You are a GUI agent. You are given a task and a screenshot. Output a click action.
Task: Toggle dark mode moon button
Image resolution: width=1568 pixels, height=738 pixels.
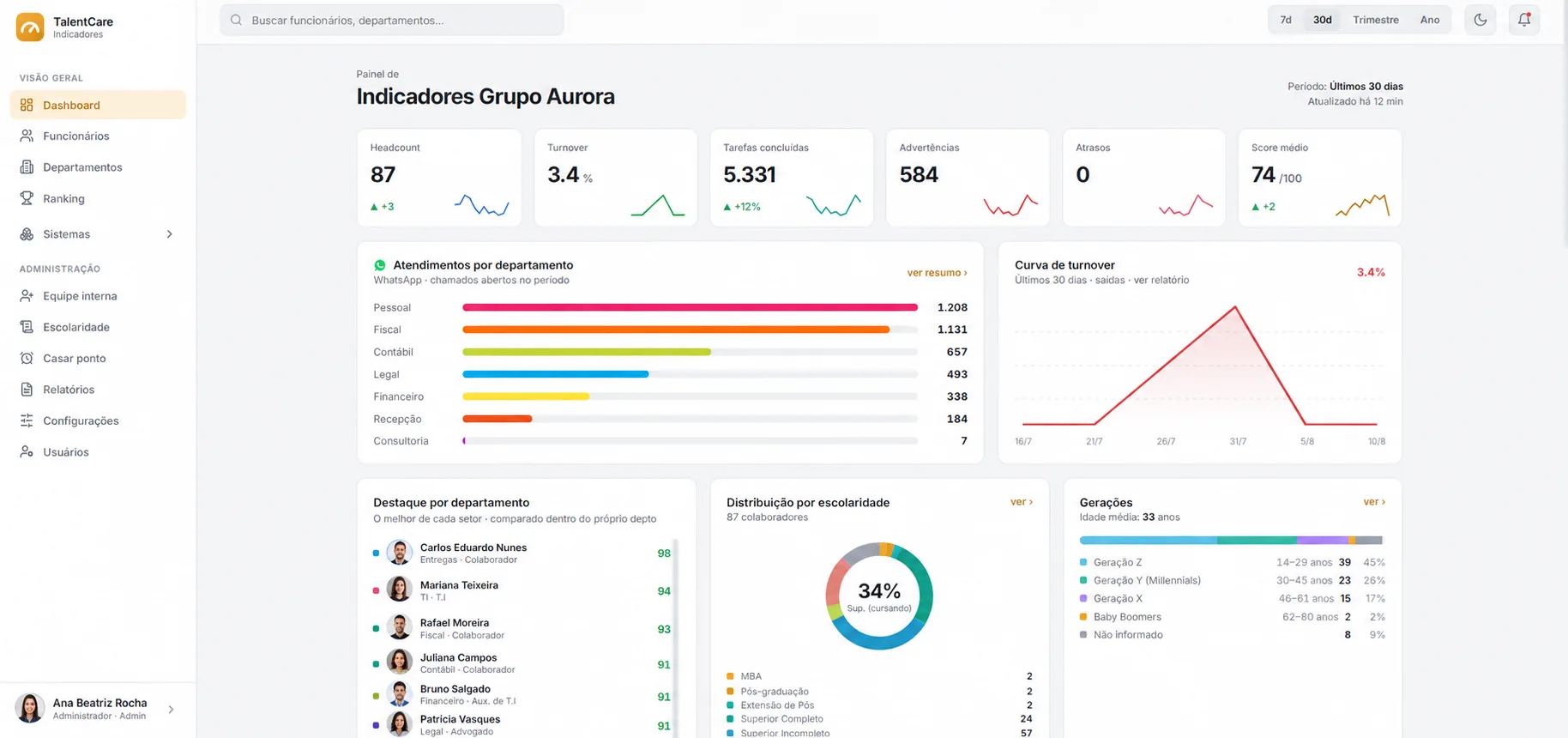pyautogui.click(x=1481, y=20)
